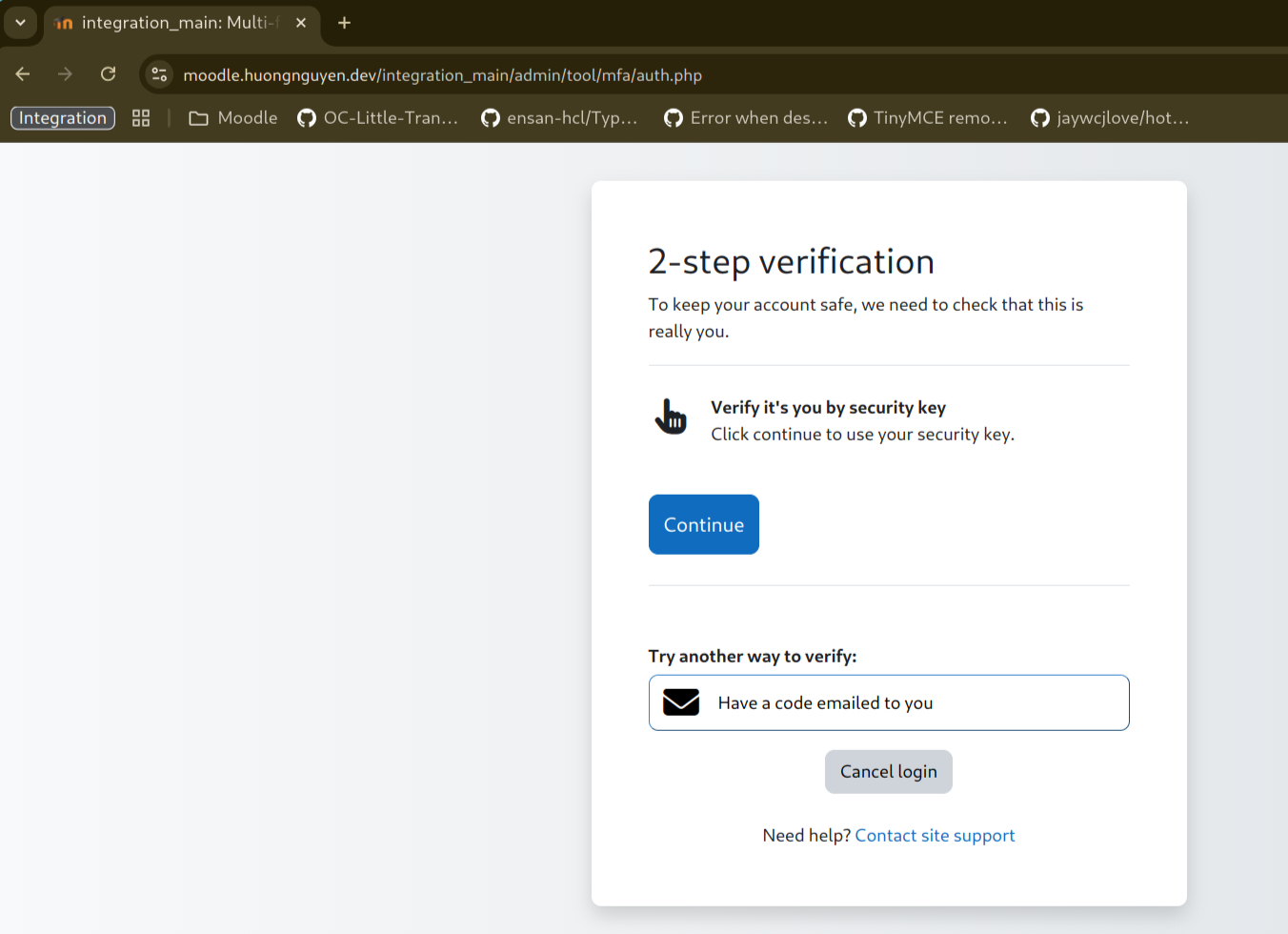The height and width of the screenshot is (934, 1288).
Task: Open the Contact site support link
Action: pyautogui.click(x=935, y=835)
